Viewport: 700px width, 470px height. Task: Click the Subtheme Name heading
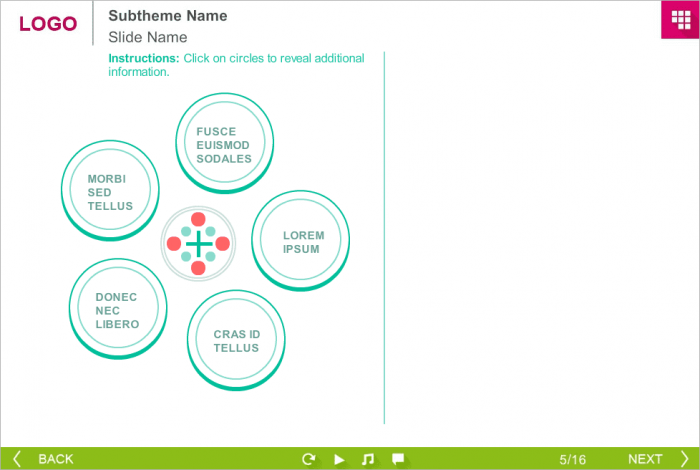pos(167,16)
